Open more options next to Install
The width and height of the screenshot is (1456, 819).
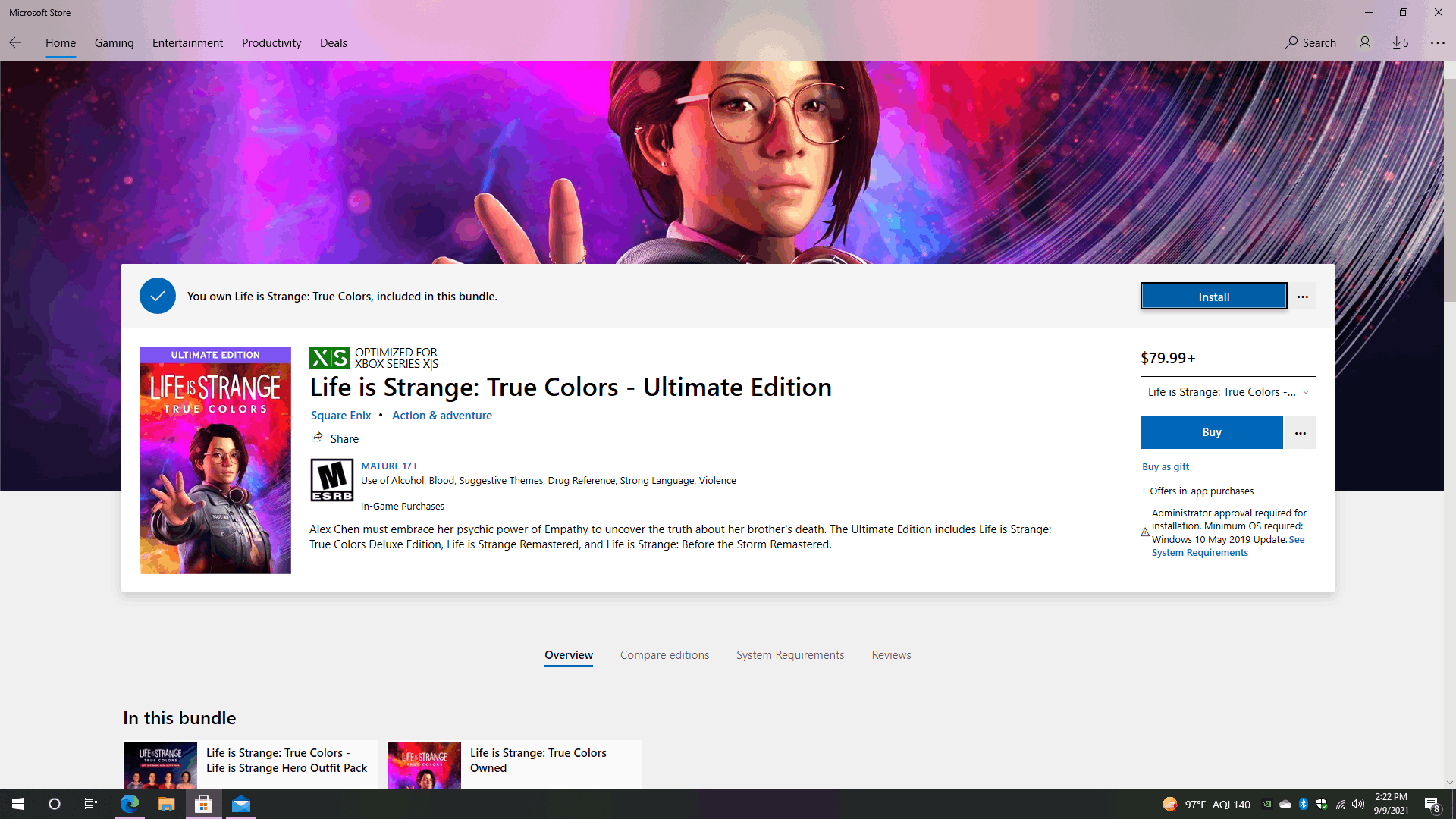pyautogui.click(x=1303, y=297)
